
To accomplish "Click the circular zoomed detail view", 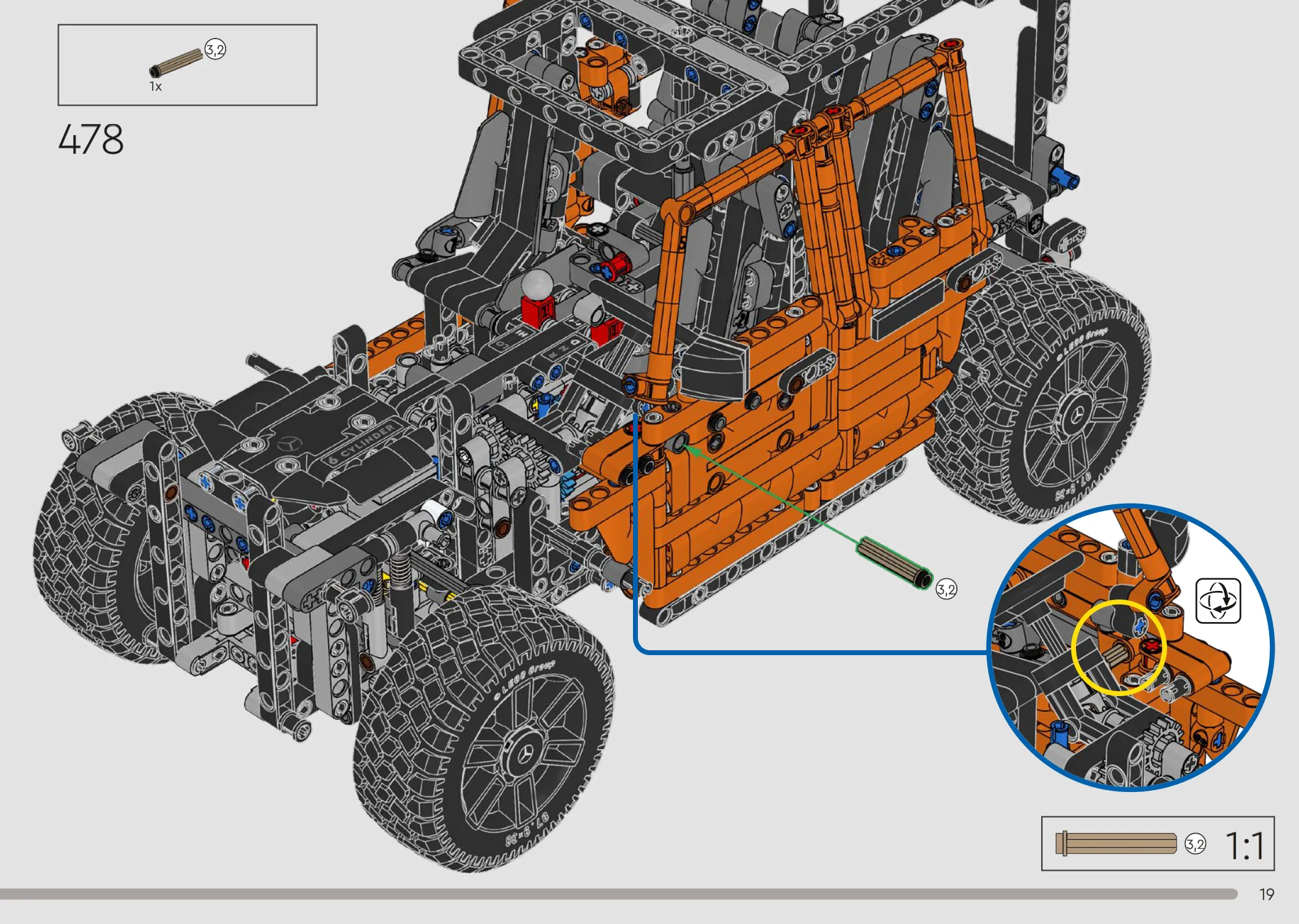I will 1130,647.
